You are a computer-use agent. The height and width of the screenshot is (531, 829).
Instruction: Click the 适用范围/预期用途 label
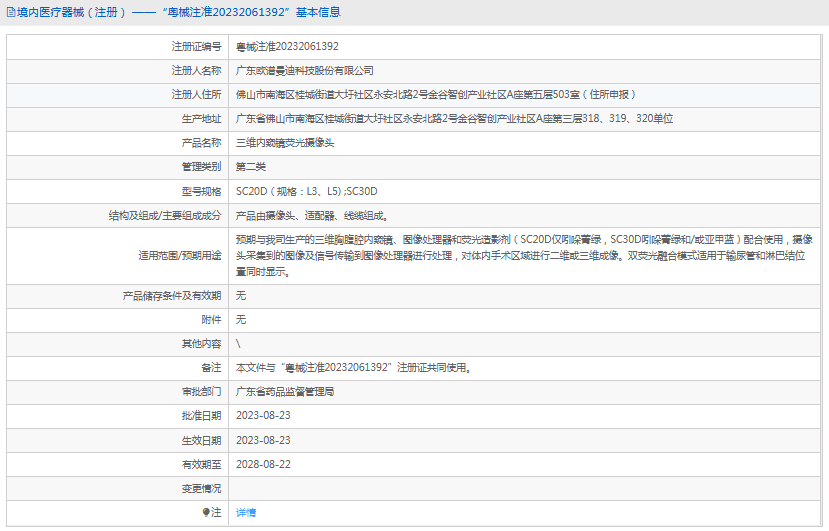click(180, 255)
